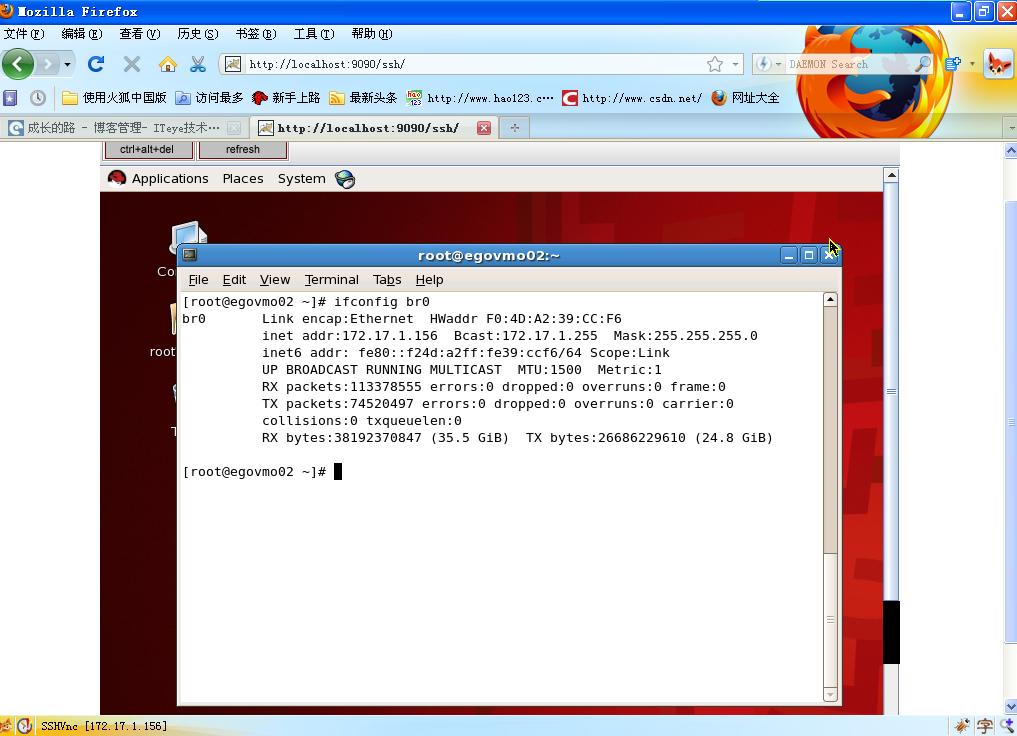Open the Applications menu on the remote desktop
This screenshot has width=1017, height=736.
coord(168,178)
